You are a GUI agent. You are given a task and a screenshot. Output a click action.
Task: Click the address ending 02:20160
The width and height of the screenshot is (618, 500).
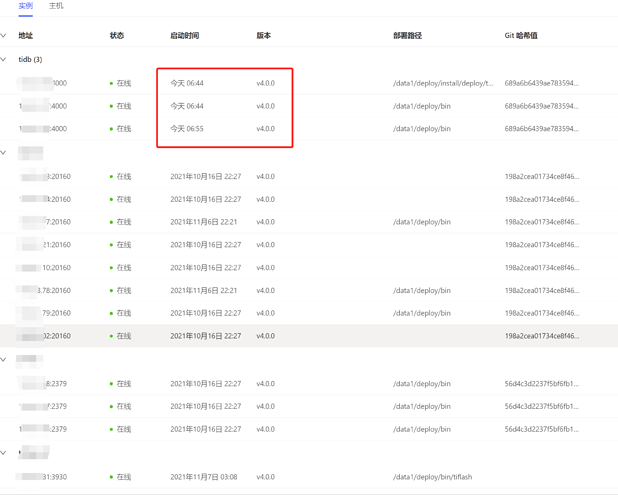click(57, 336)
